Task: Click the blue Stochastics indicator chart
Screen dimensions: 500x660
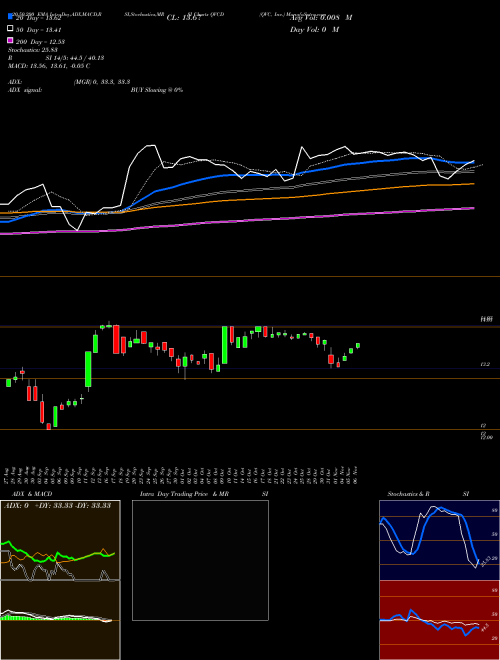Action: (x=439, y=540)
